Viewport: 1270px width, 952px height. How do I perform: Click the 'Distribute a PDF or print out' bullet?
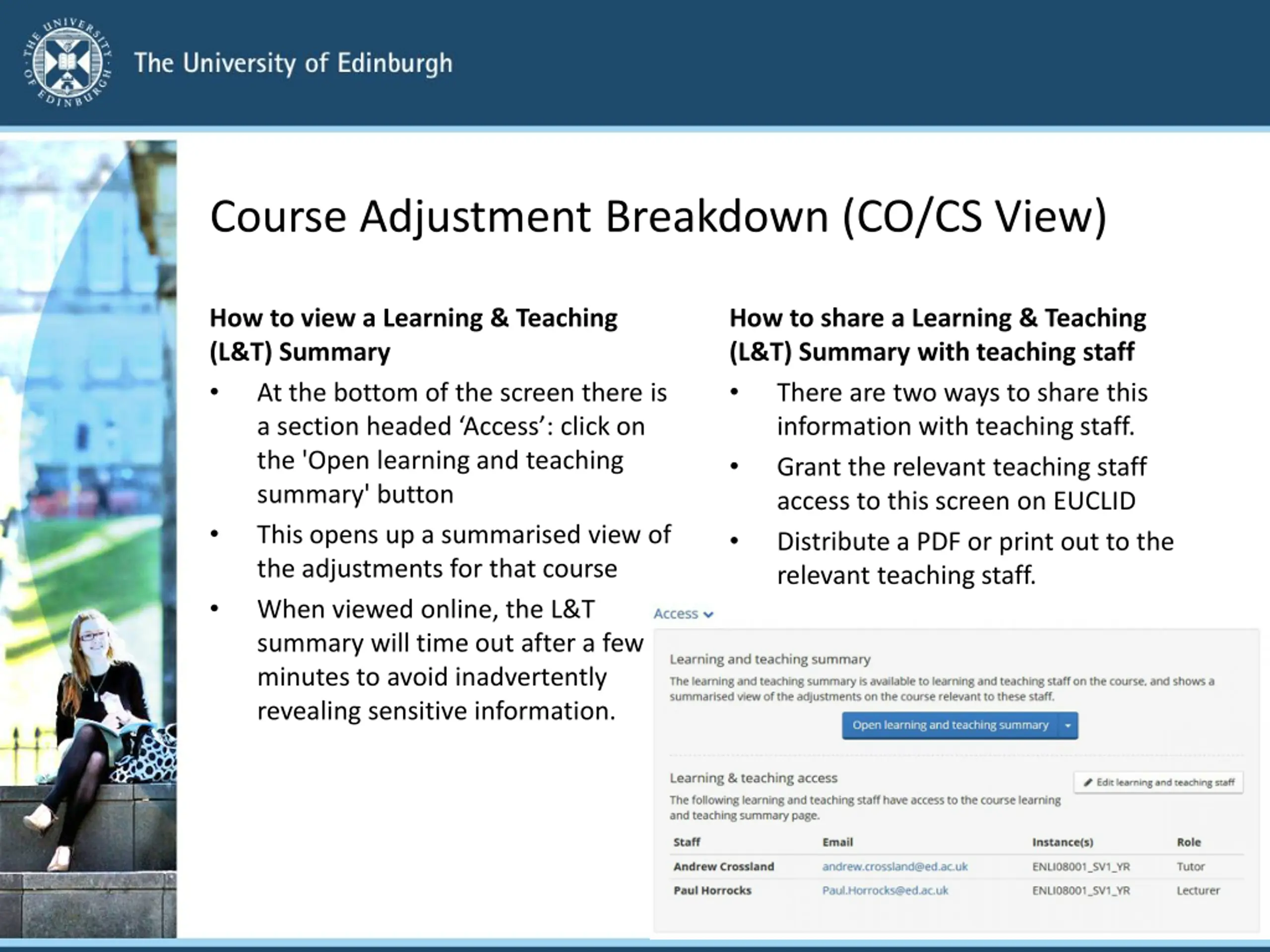pos(975,558)
